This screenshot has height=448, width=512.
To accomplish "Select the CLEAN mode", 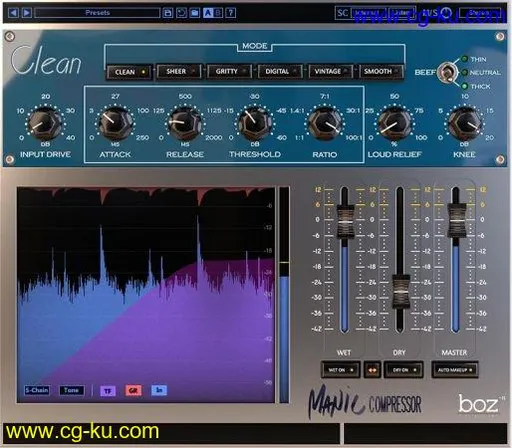I will [x=129, y=72].
